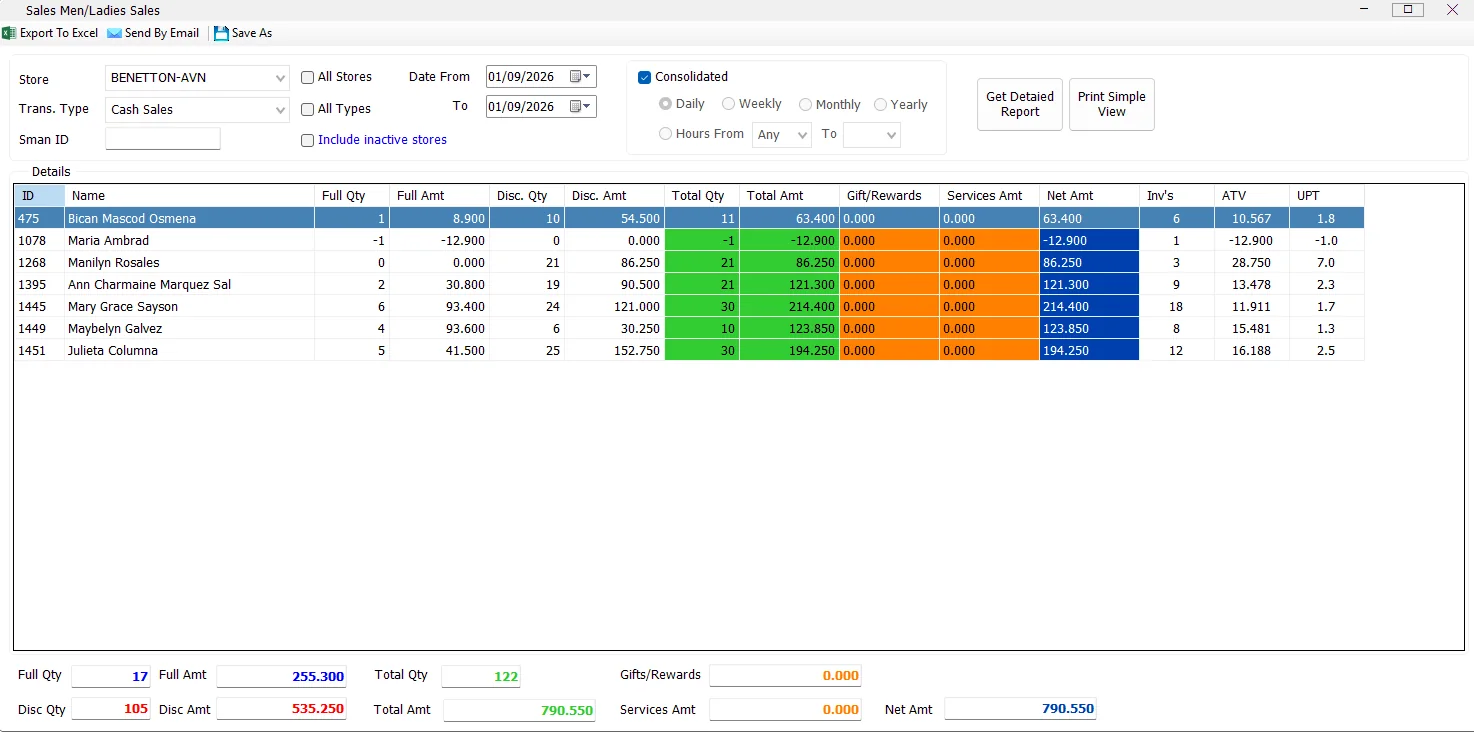Click the Send By Email envelope icon

click(x=115, y=33)
